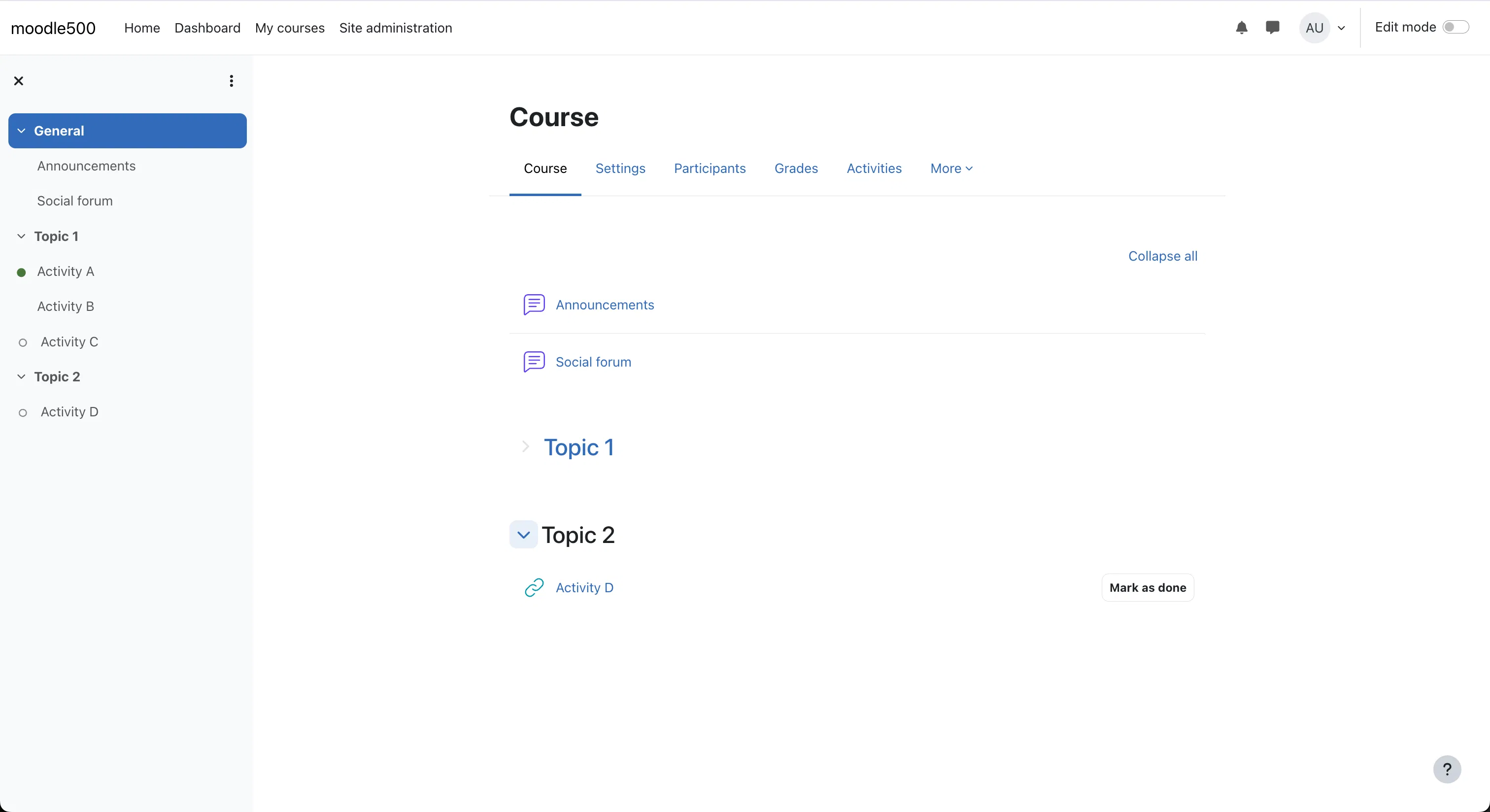Expand the Topic 1 section chevron

(525, 446)
